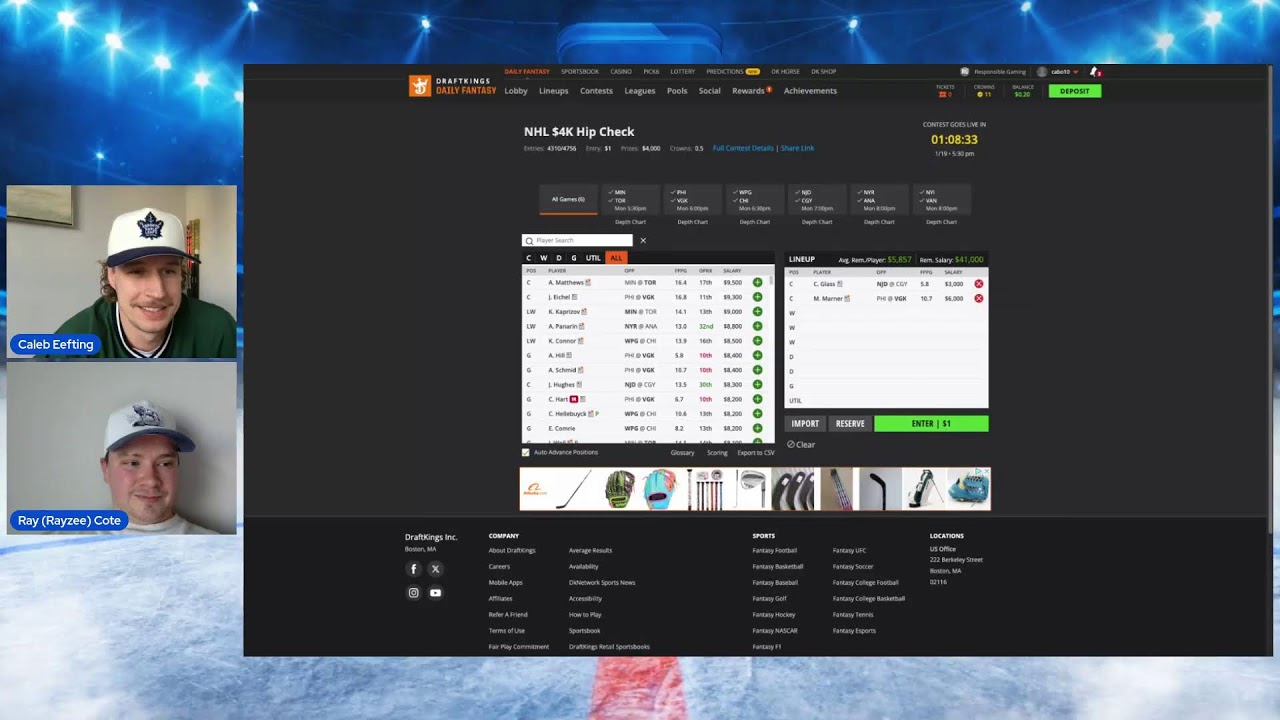Toggle Auto Advance Positions checkbox
Screen dimensions: 1280x720
point(526,453)
